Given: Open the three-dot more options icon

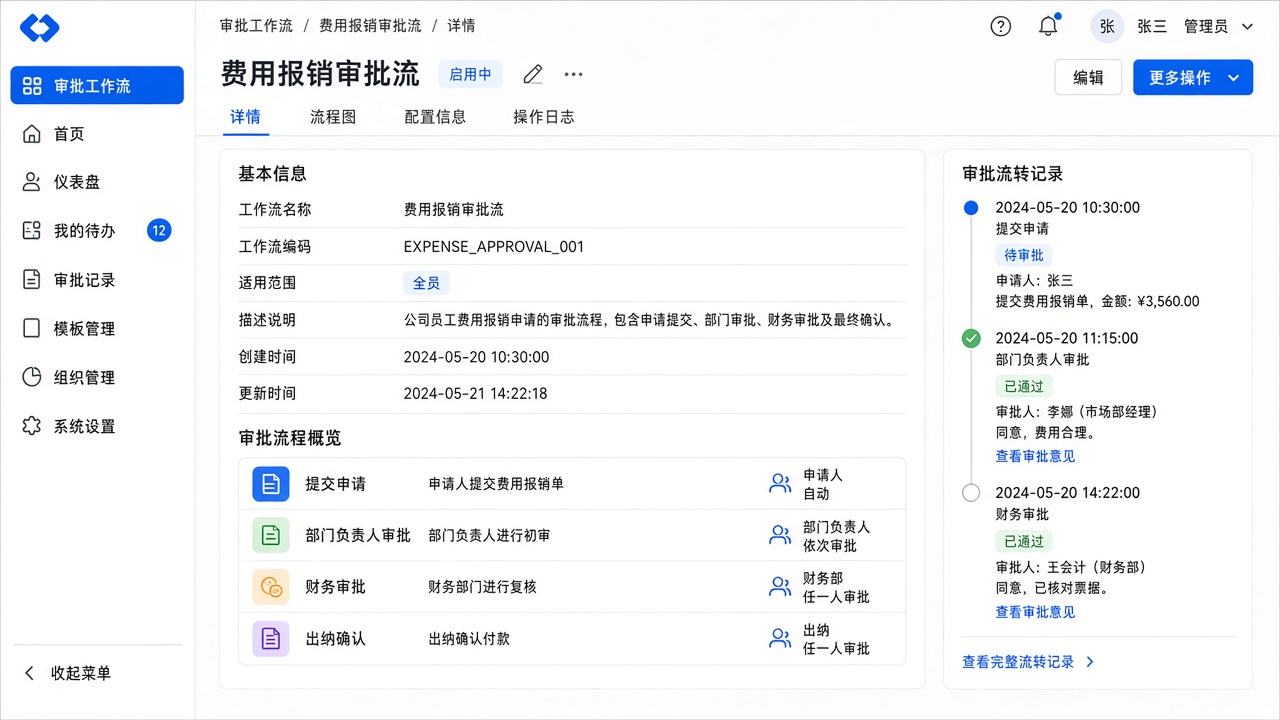Looking at the screenshot, I should click(x=573, y=74).
